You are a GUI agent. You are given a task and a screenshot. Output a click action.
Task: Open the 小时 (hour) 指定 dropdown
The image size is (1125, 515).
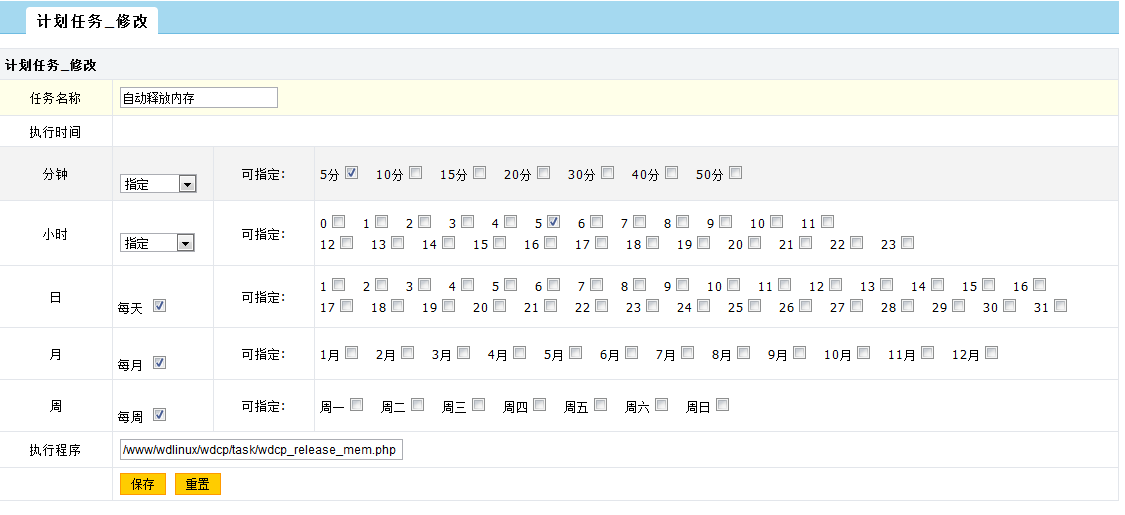[157, 243]
